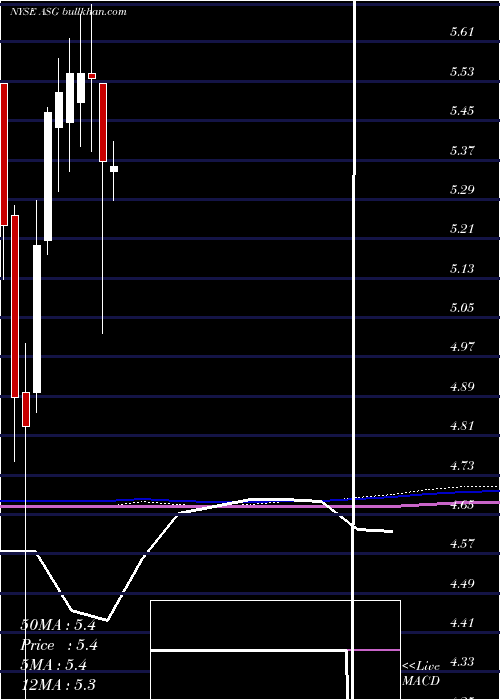Click the <<Live MACD label
Screen dimensions: 500x700
(421, 674)
